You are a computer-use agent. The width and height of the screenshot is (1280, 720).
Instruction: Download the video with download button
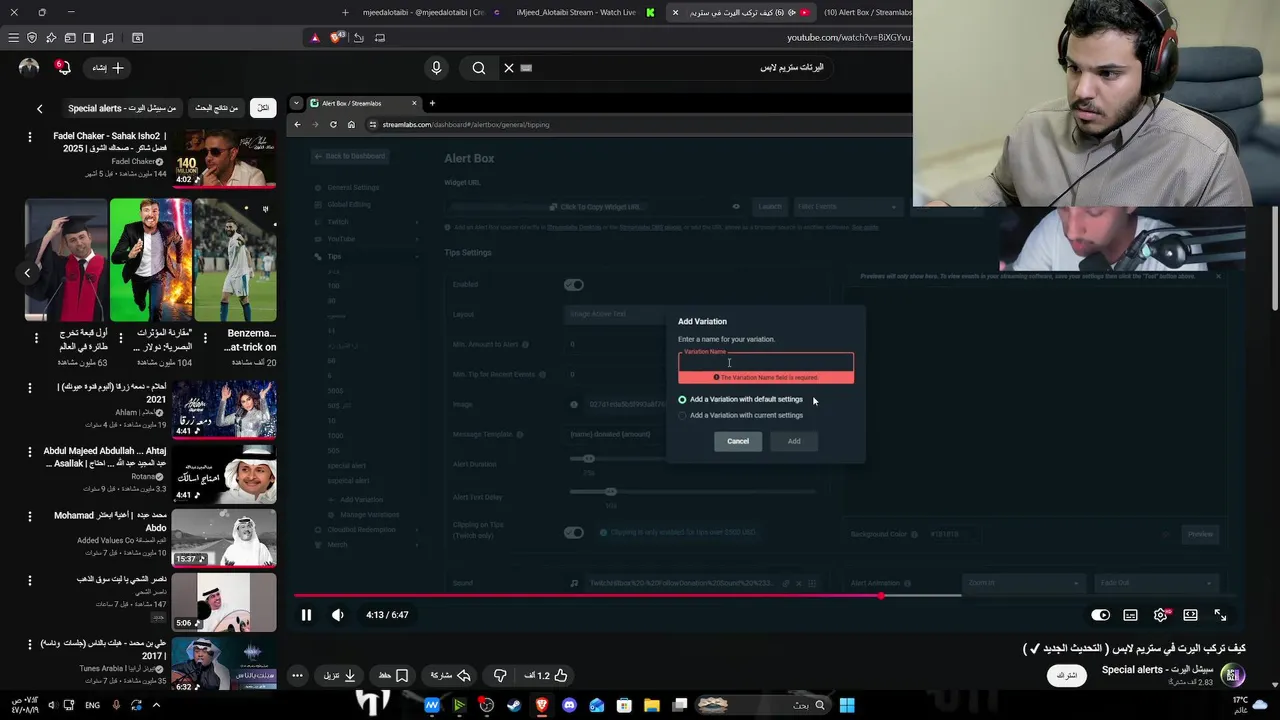click(340, 676)
